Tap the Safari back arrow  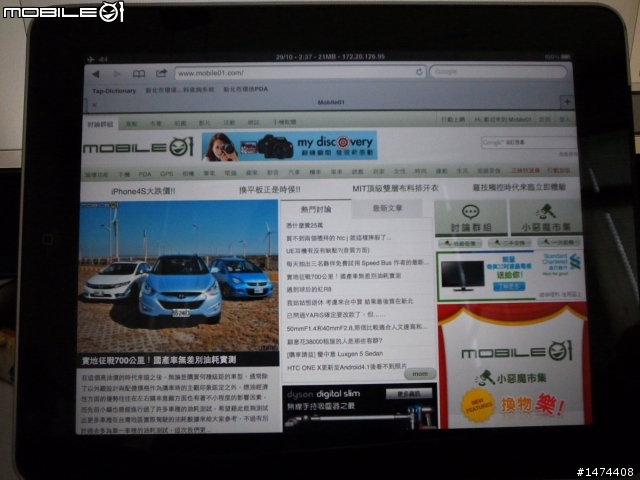(96, 74)
